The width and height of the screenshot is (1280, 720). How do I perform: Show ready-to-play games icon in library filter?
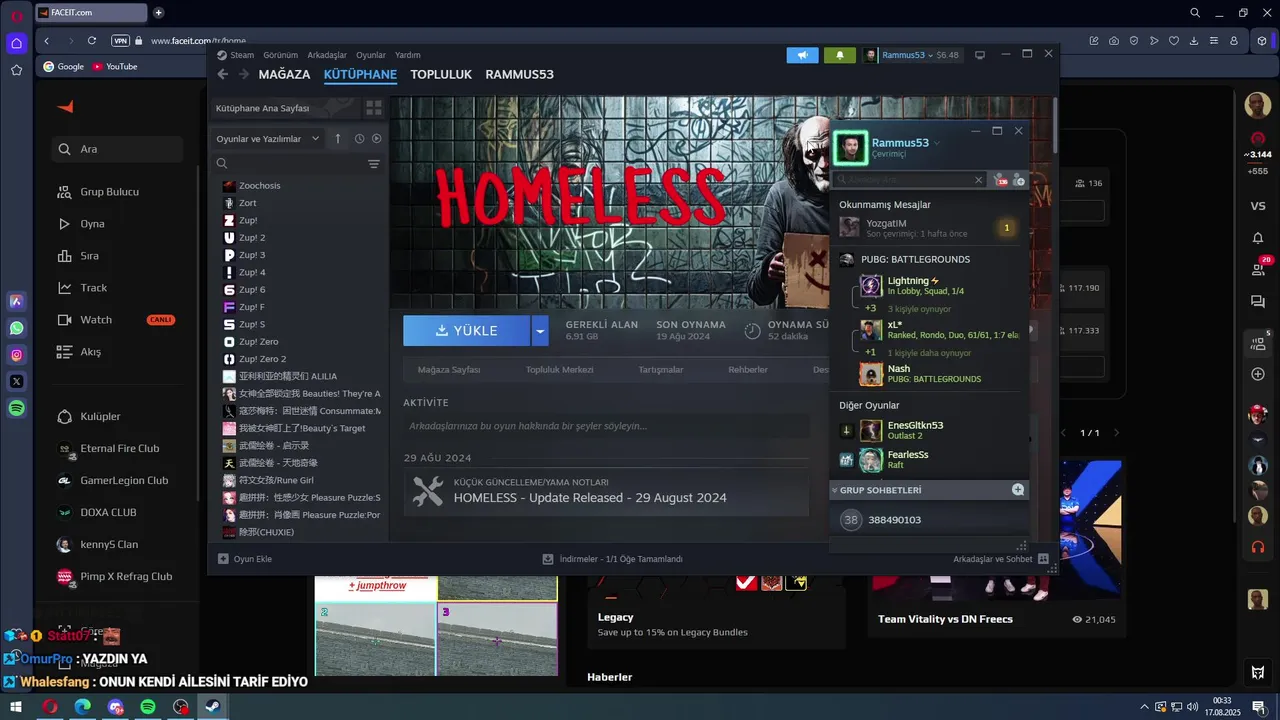377,139
